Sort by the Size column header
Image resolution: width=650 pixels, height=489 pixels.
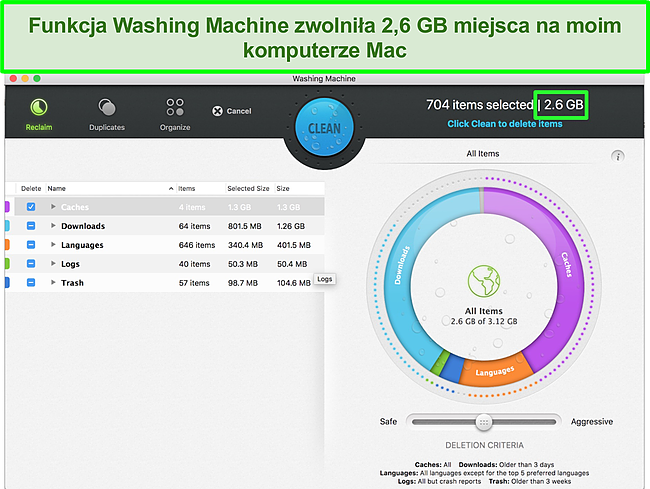(x=283, y=189)
